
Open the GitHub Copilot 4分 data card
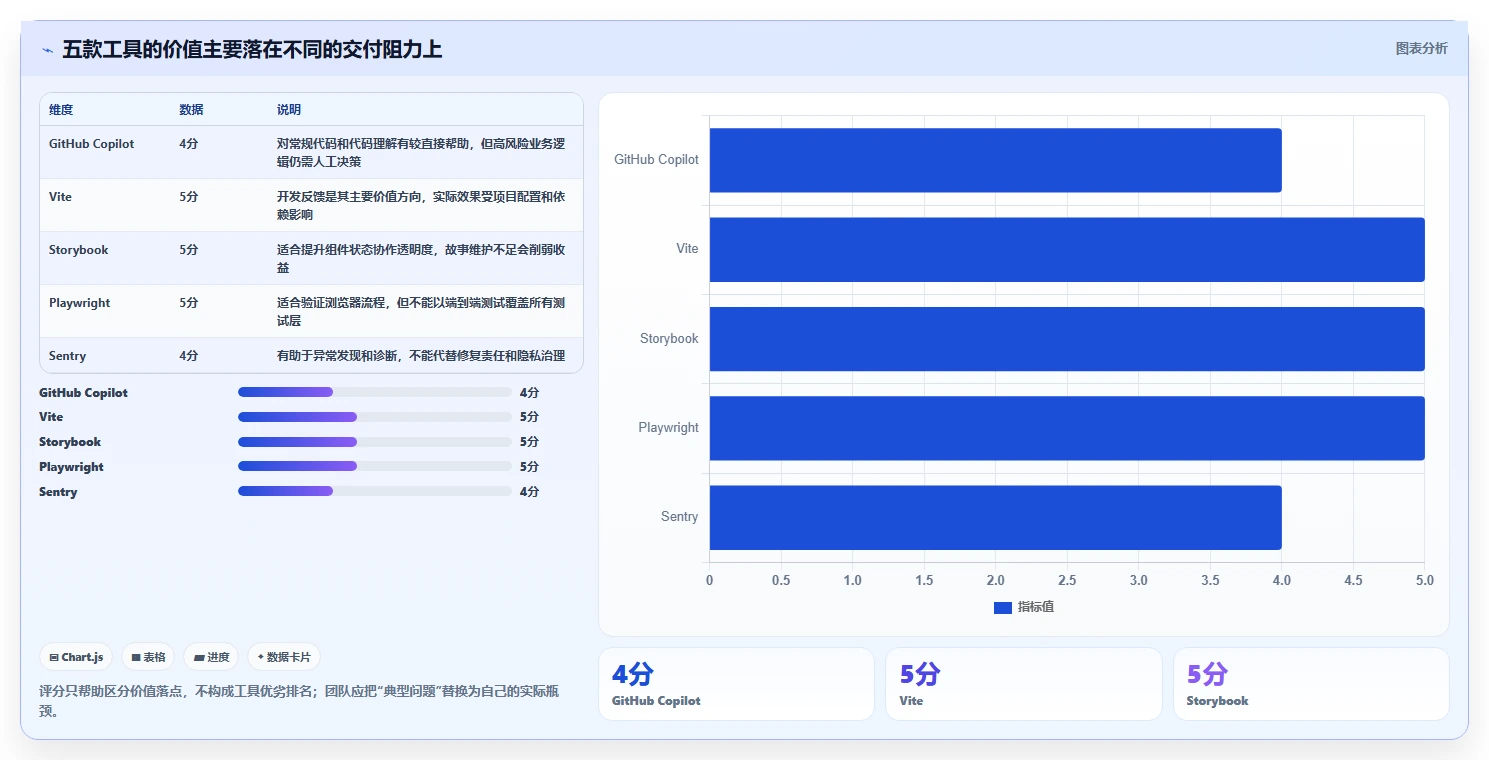(736, 684)
